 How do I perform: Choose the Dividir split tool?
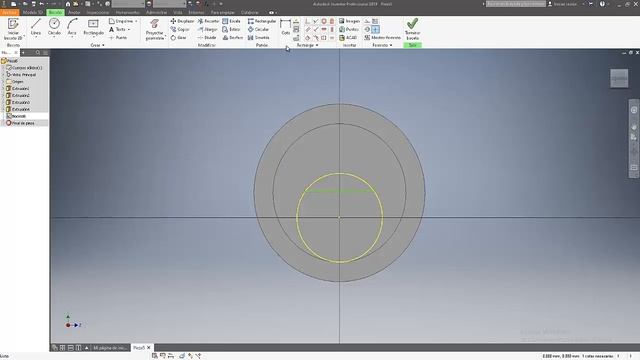(207, 38)
